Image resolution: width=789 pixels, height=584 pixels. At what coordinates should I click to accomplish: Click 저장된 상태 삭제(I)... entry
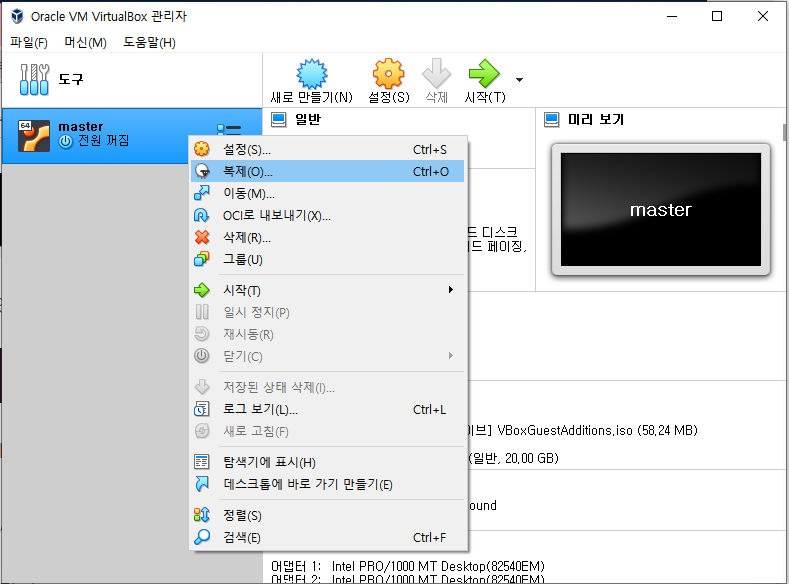(328, 387)
